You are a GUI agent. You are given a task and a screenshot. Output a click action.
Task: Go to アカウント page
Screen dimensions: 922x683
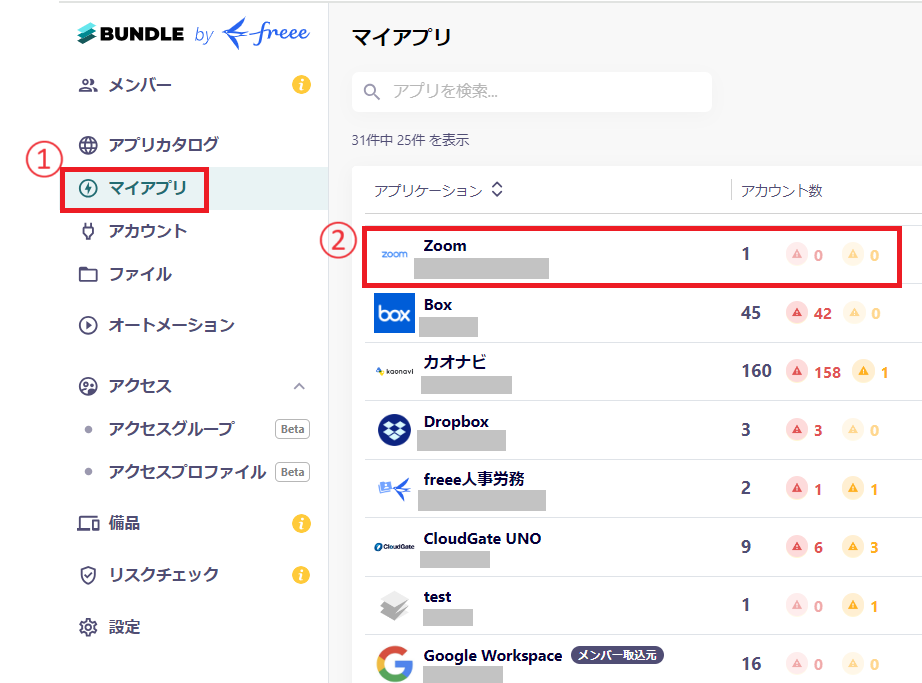147,231
